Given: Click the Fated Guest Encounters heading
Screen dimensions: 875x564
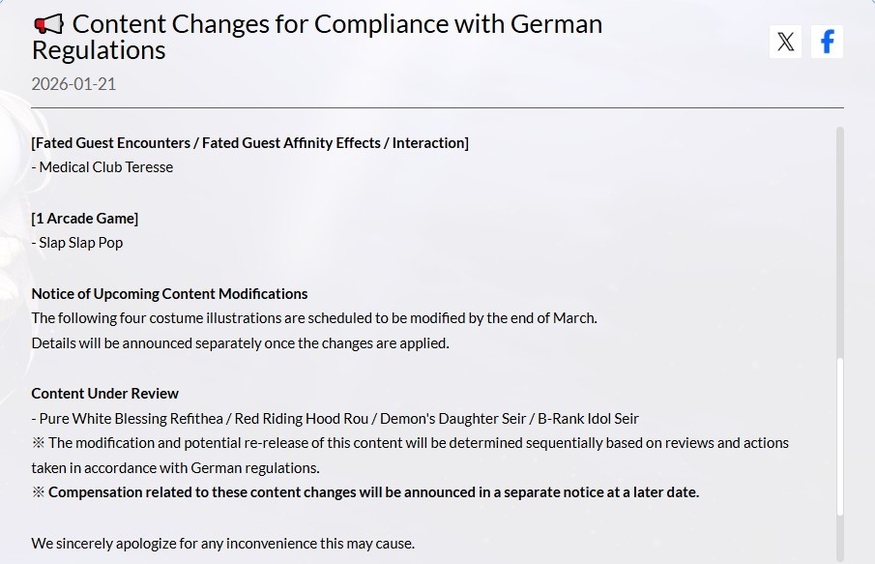Looking at the screenshot, I should (x=250, y=143).
